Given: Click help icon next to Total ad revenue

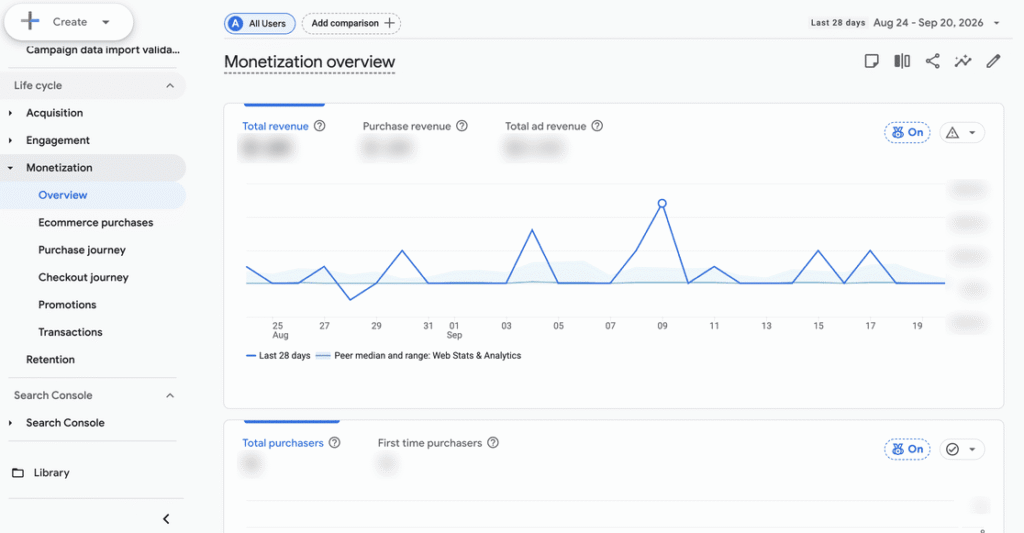Looking at the screenshot, I should pyautogui.click(x=597, y=126).
